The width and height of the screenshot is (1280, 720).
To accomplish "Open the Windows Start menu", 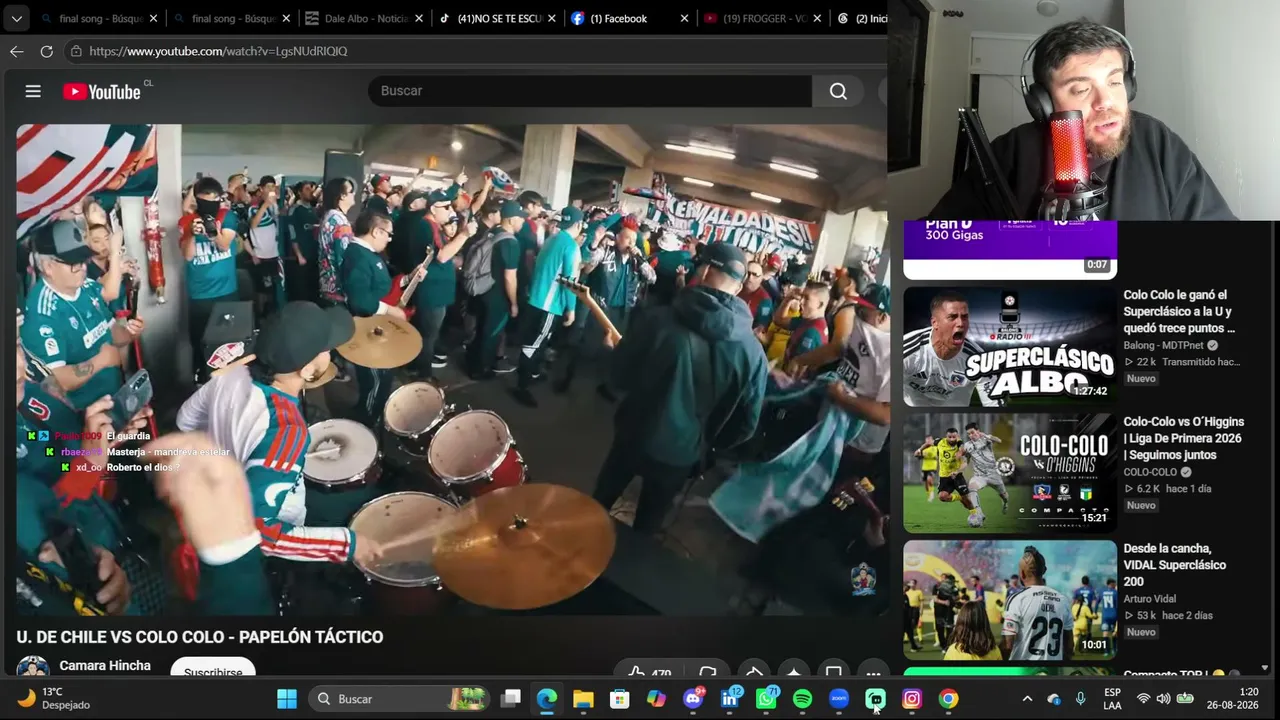I will coord(287,699).
